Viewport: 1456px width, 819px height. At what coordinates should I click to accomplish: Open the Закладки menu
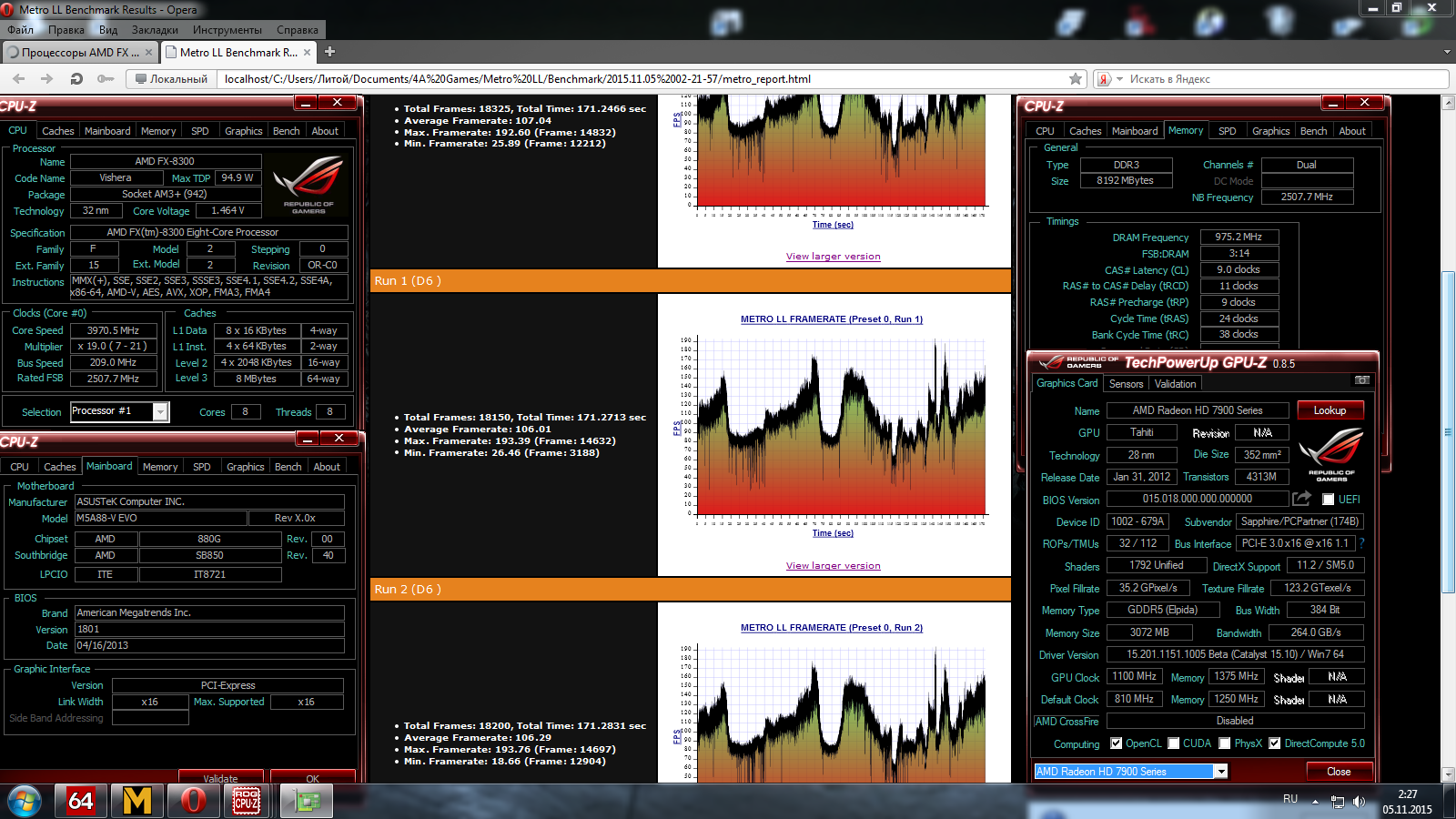(155, 30)
